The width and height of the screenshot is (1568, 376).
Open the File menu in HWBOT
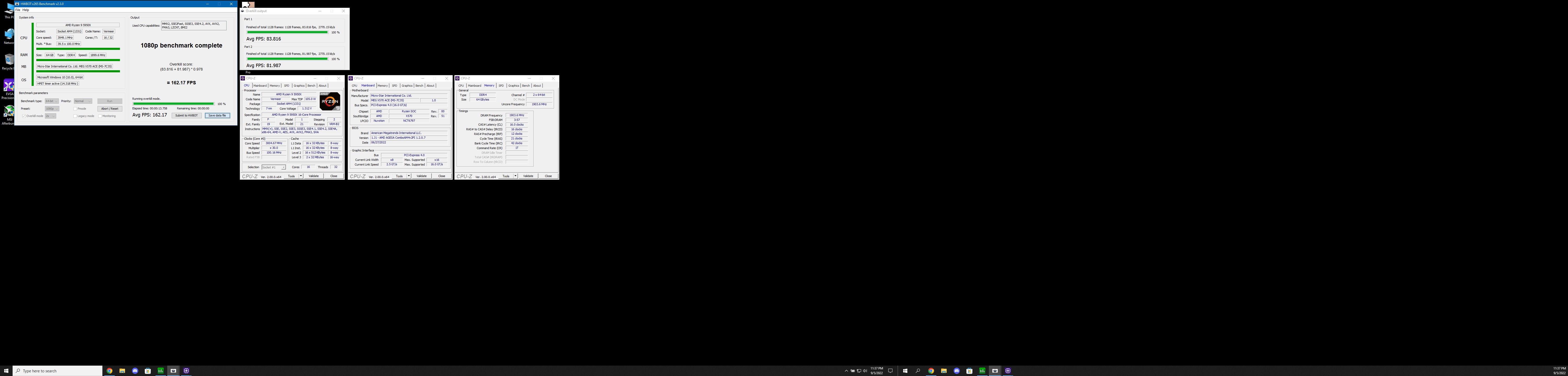(x=18, y=10)
